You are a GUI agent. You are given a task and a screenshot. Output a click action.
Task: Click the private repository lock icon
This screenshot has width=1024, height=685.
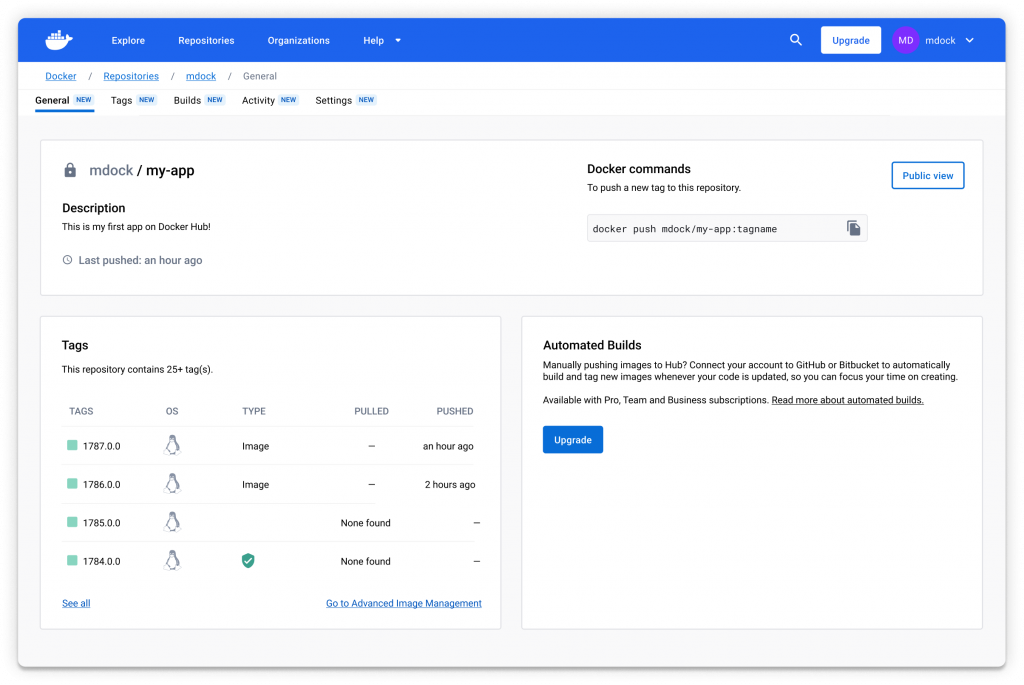click(x=70, y=171)
